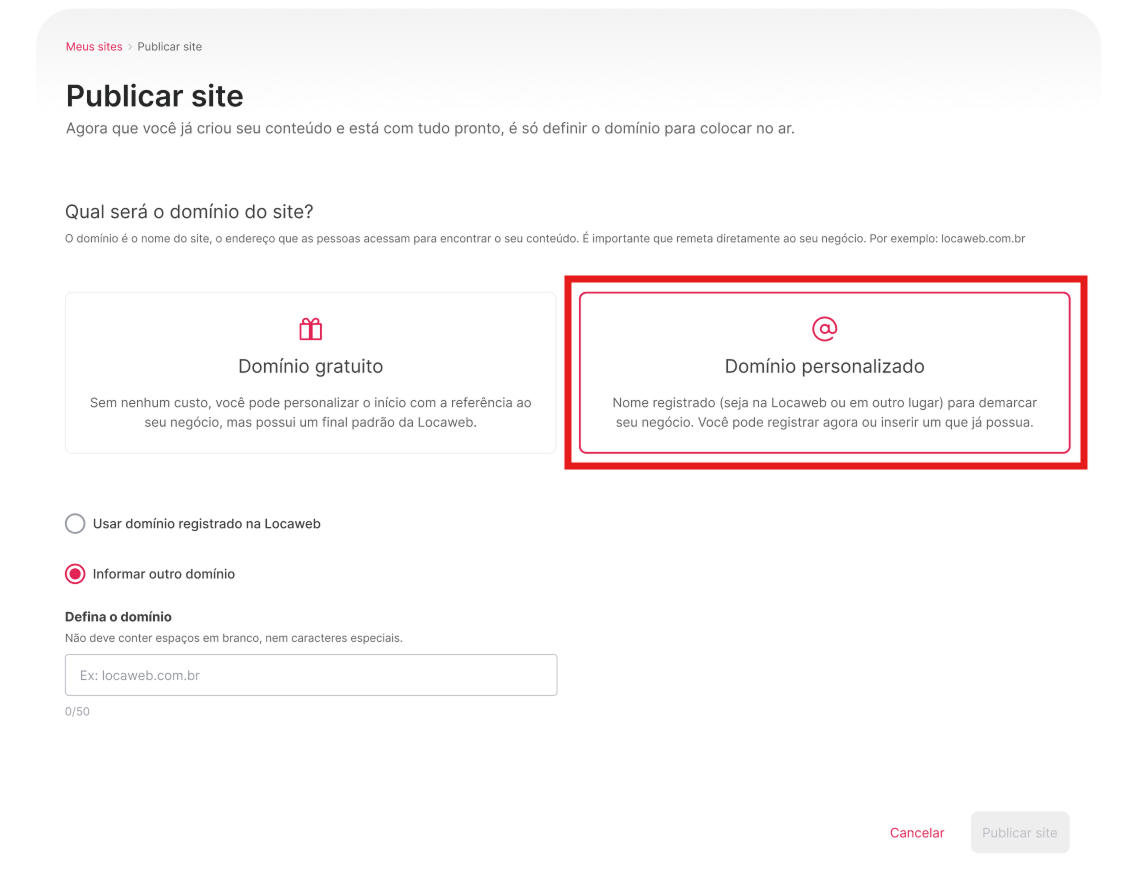Select the "Domínio gratuito" card title
Screen dimensions: 1134x881
[310, 367]
